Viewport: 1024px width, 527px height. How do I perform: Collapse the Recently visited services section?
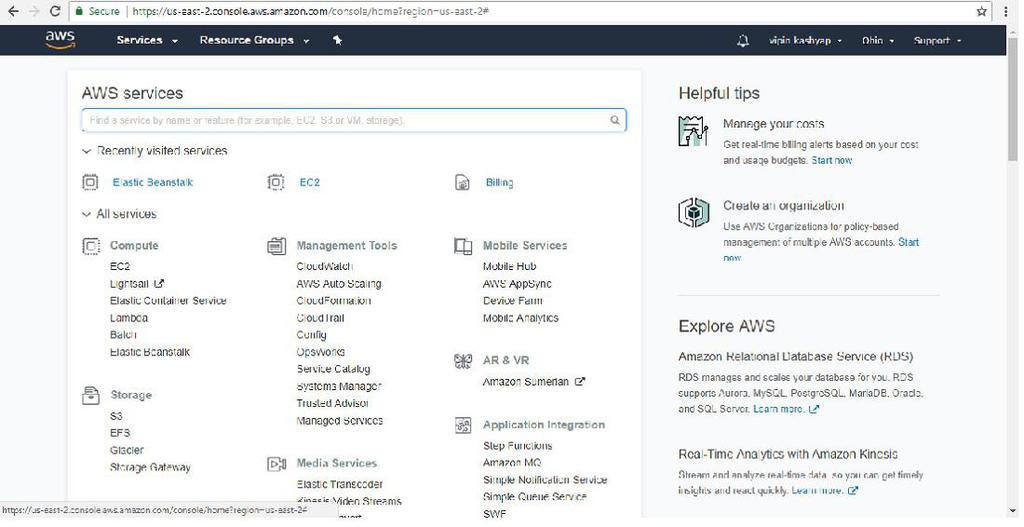(x=87, y=151)
